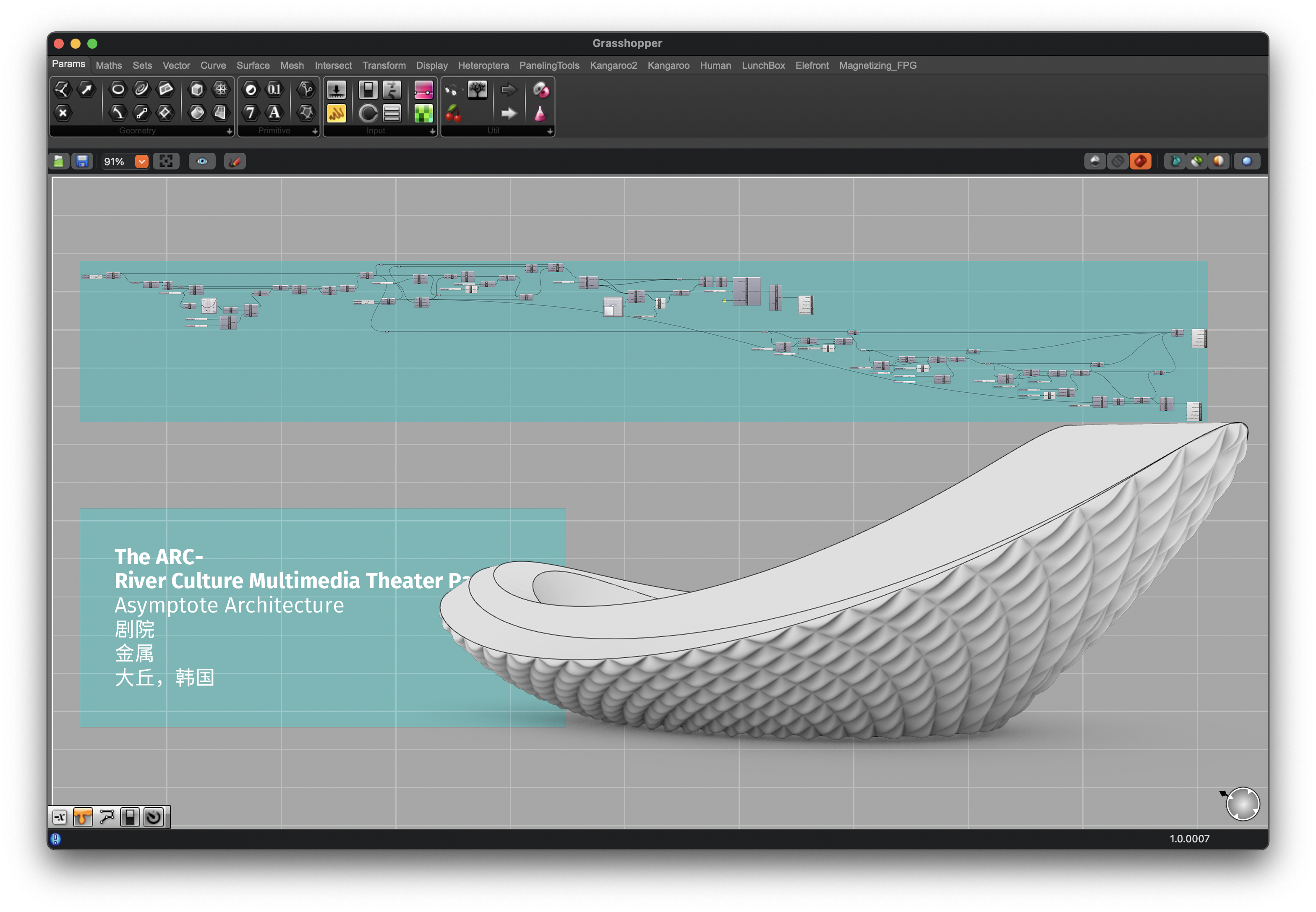1316x912 pixels.
Task: Add the Data Recorder yellow scribble icon
Action: [336, 113]
